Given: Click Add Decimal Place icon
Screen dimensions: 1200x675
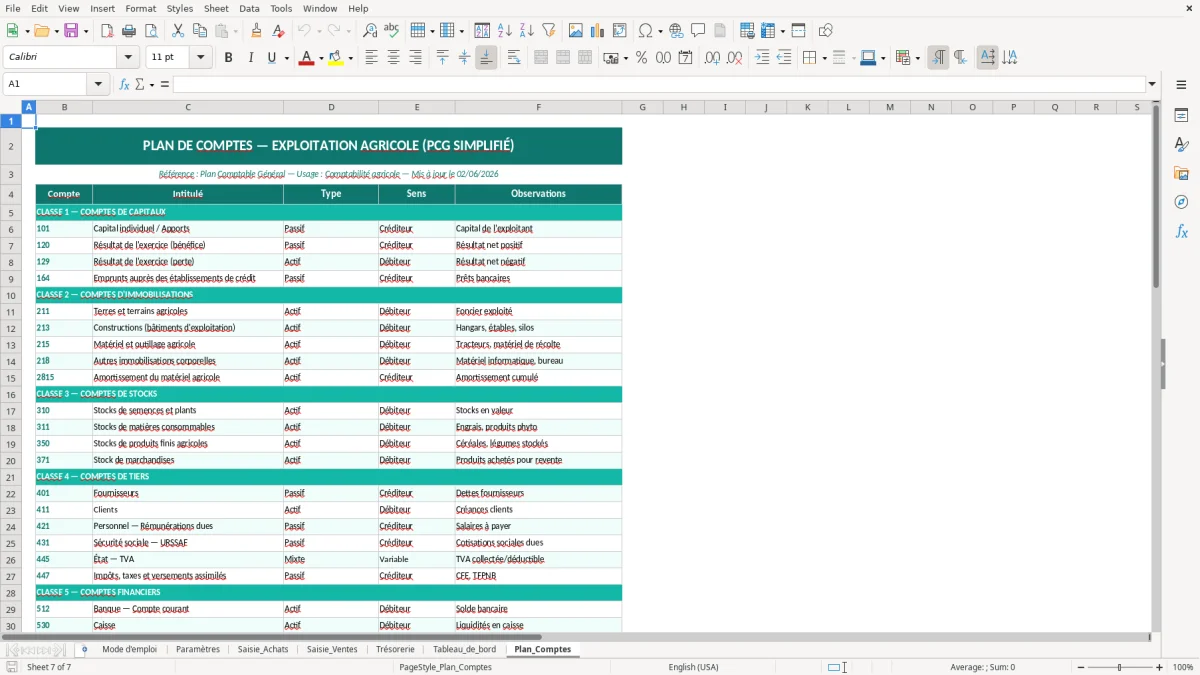Looking at the screenshot, I should 712,58.
